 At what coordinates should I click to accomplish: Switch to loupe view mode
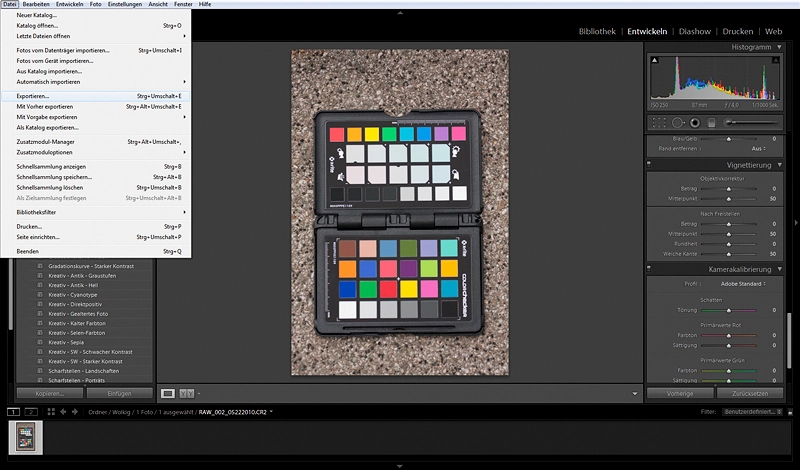click(x=168, y=393)
